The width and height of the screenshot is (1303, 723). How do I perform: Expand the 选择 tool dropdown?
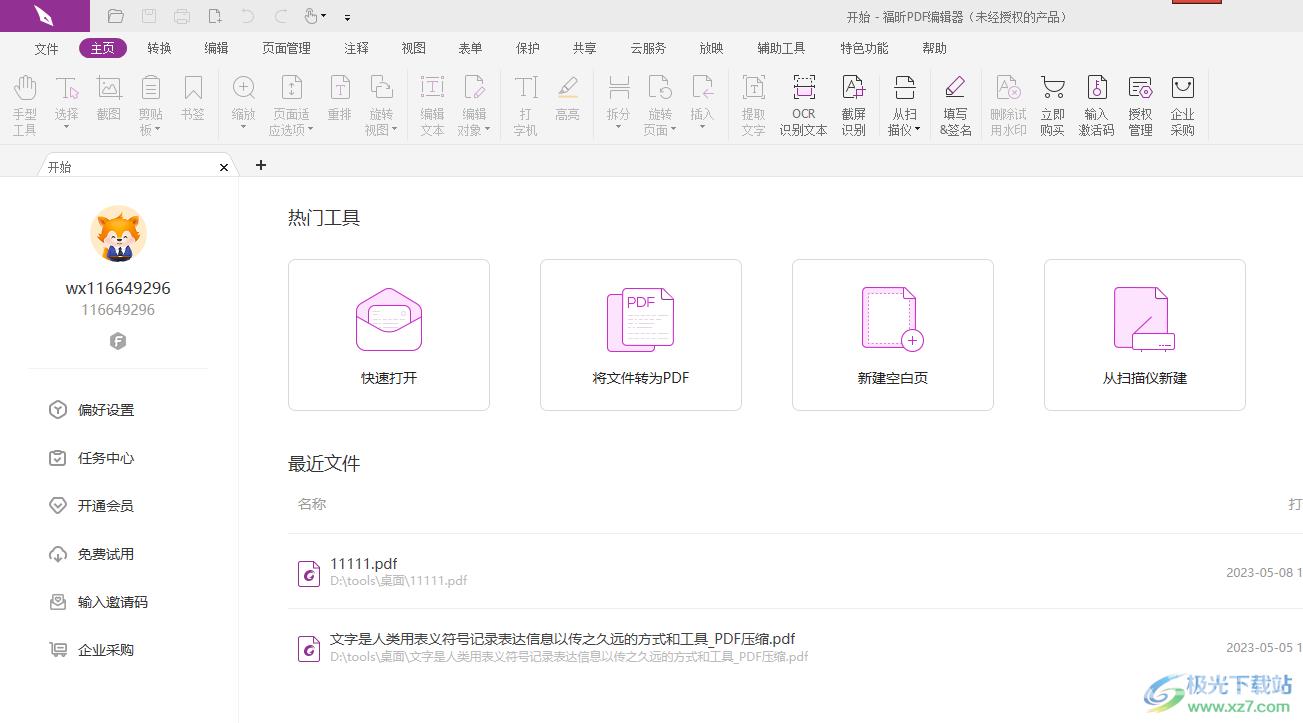pos(67,129)
